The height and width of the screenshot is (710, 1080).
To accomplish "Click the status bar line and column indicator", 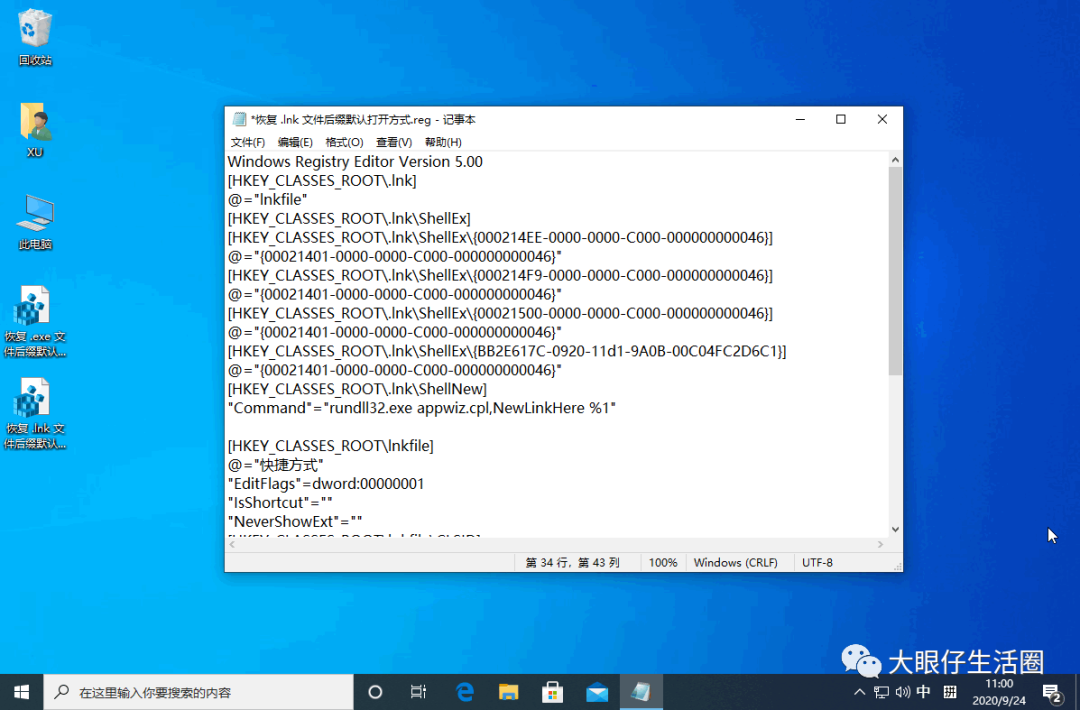I will 572,563.
